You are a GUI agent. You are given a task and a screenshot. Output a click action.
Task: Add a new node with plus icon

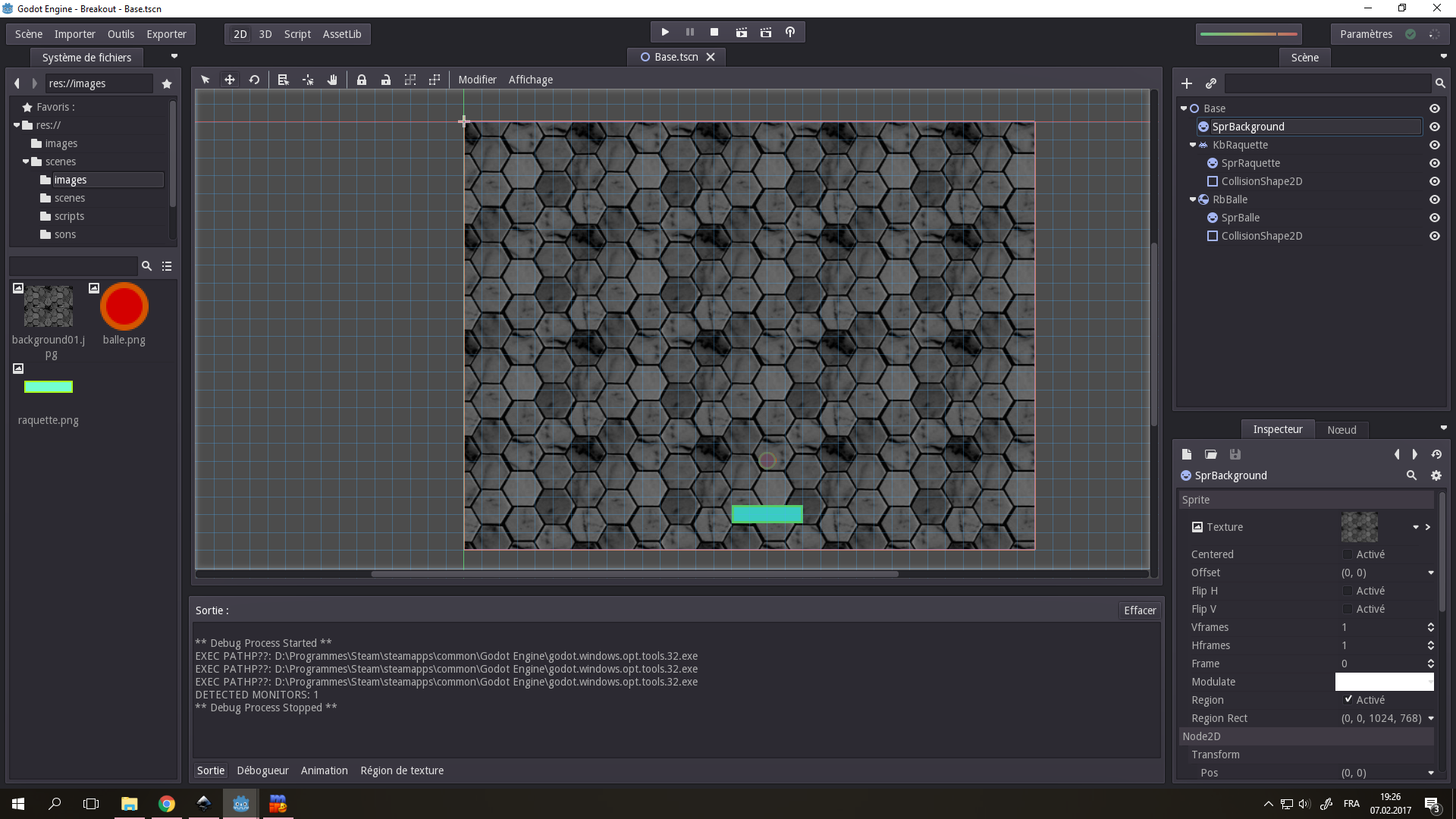tap(1187, 83)
